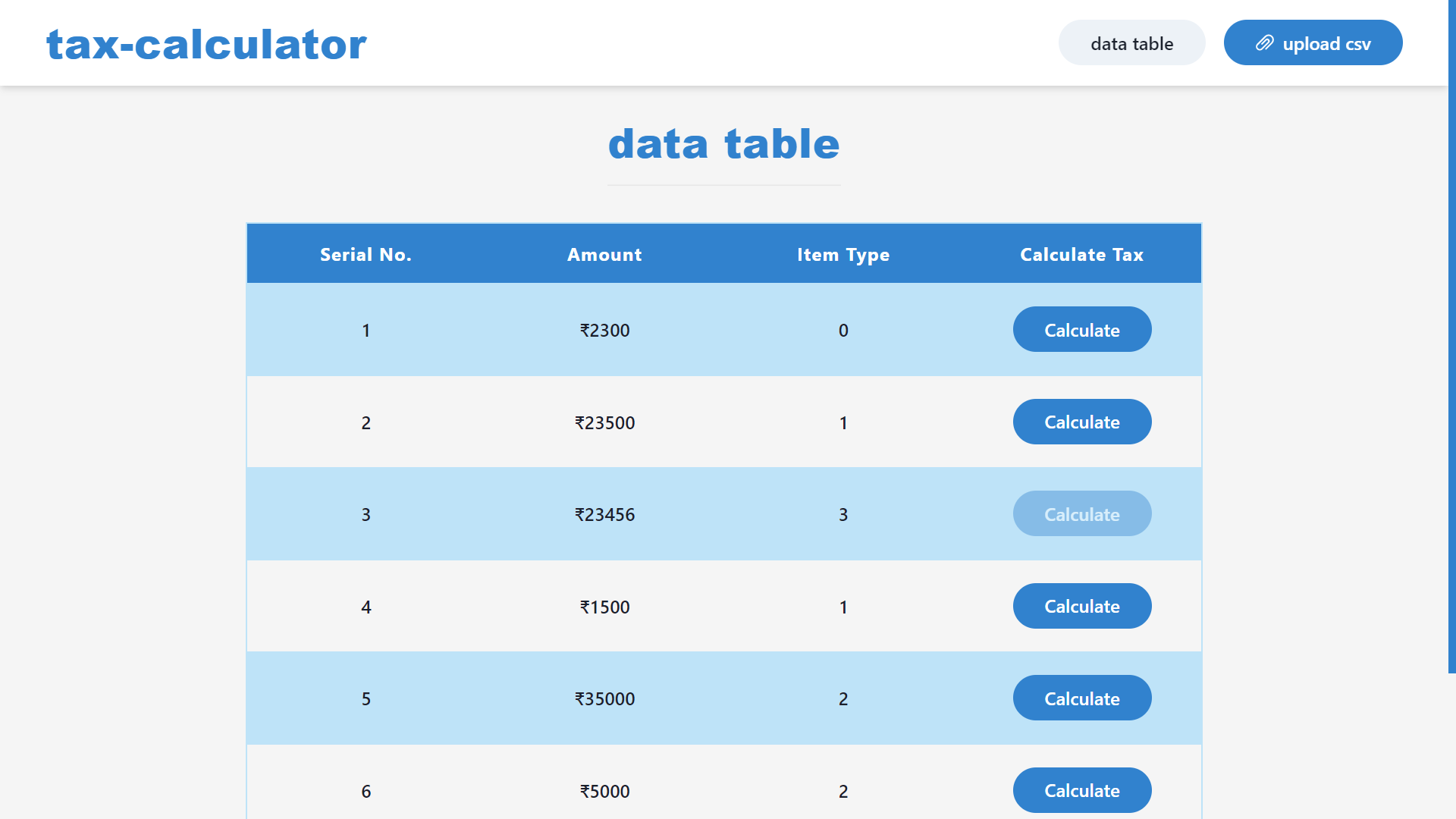
Task: Click serial number 4 cell
Action: (366, 607)
